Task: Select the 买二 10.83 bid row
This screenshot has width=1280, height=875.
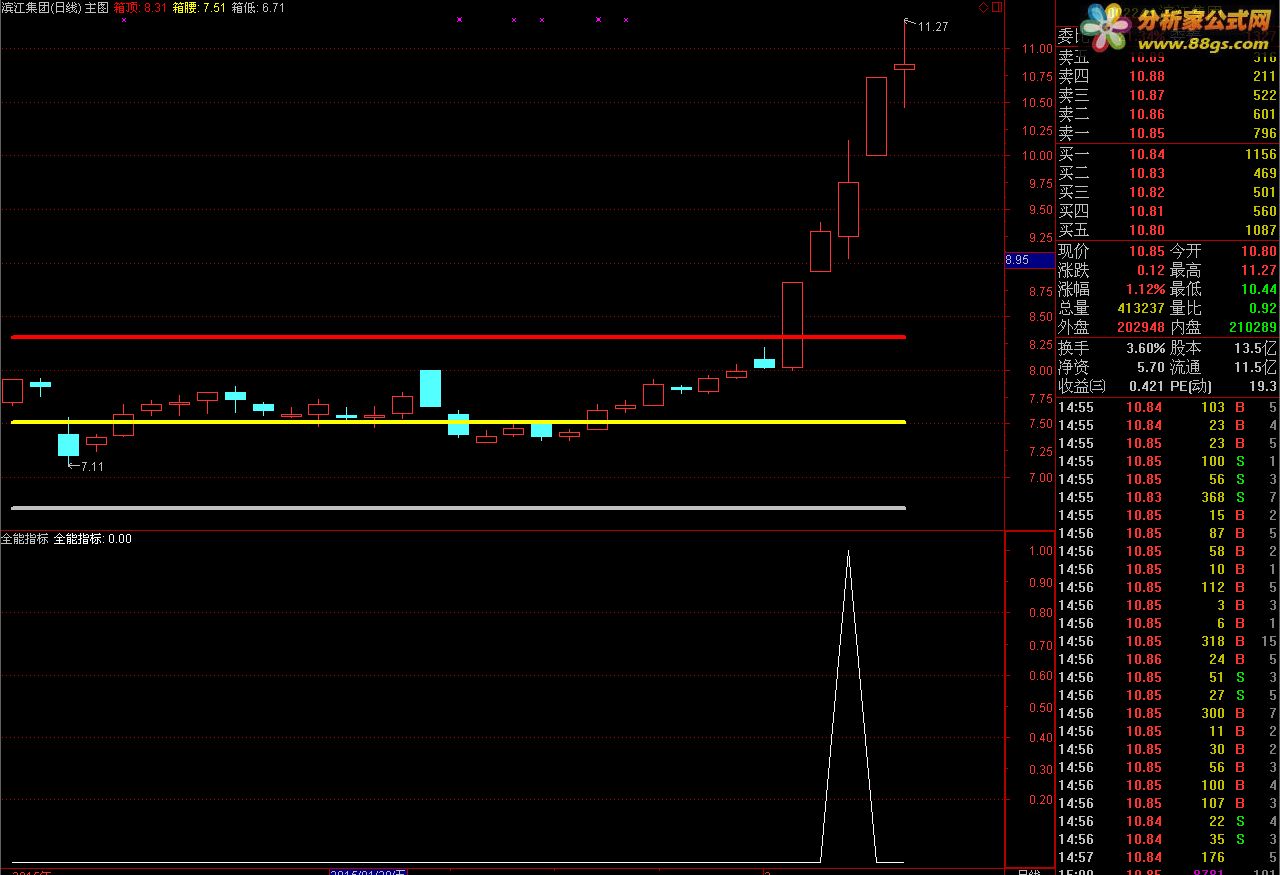Action: [1167, 173]
